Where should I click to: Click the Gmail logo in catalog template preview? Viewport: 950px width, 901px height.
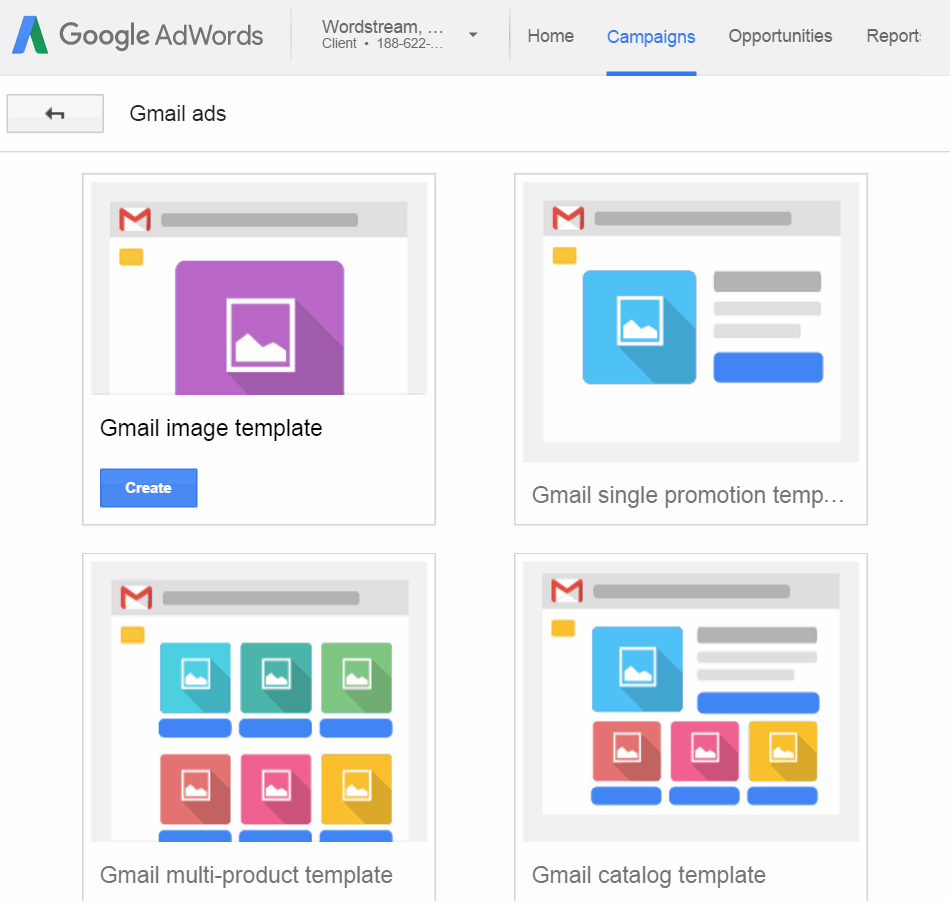567,591
